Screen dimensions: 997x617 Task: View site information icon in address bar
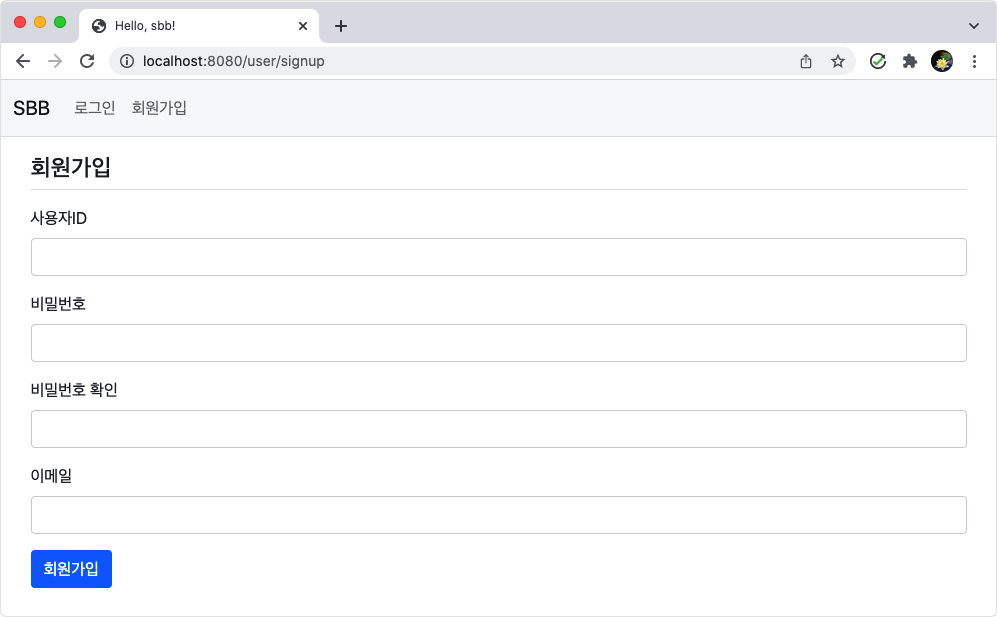[127, 61]
